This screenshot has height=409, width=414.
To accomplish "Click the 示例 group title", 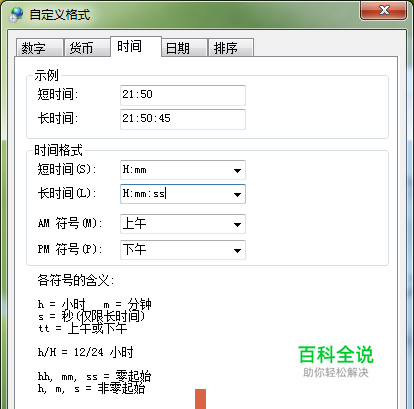I will click(46, 75).
